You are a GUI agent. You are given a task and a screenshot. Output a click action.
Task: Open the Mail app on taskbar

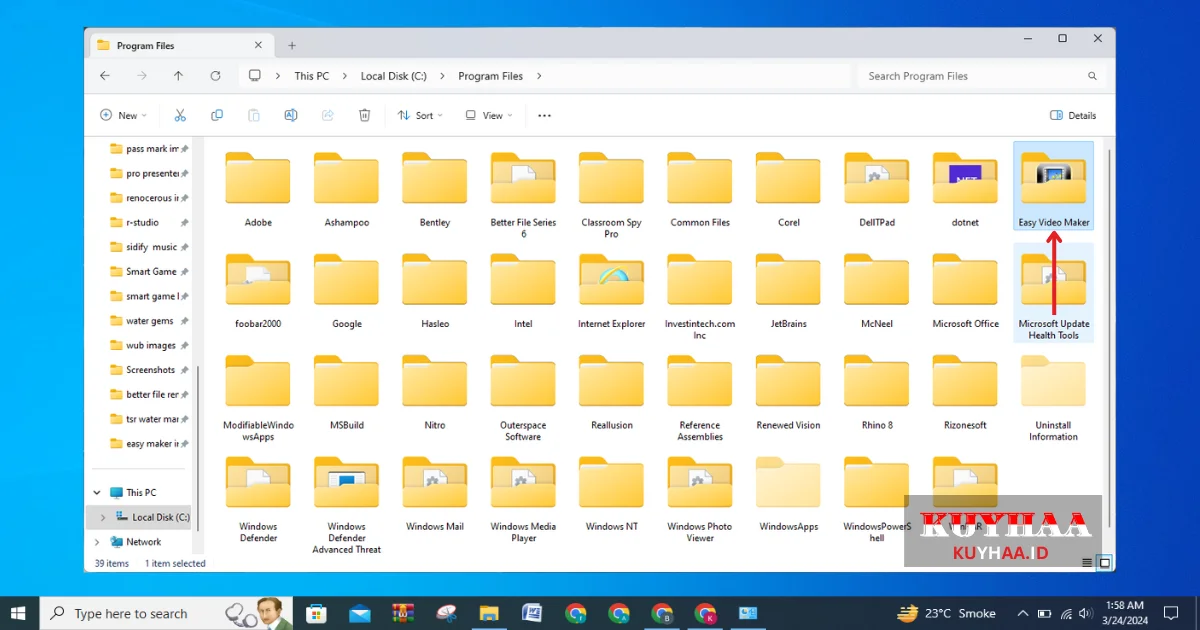[359, 613]
